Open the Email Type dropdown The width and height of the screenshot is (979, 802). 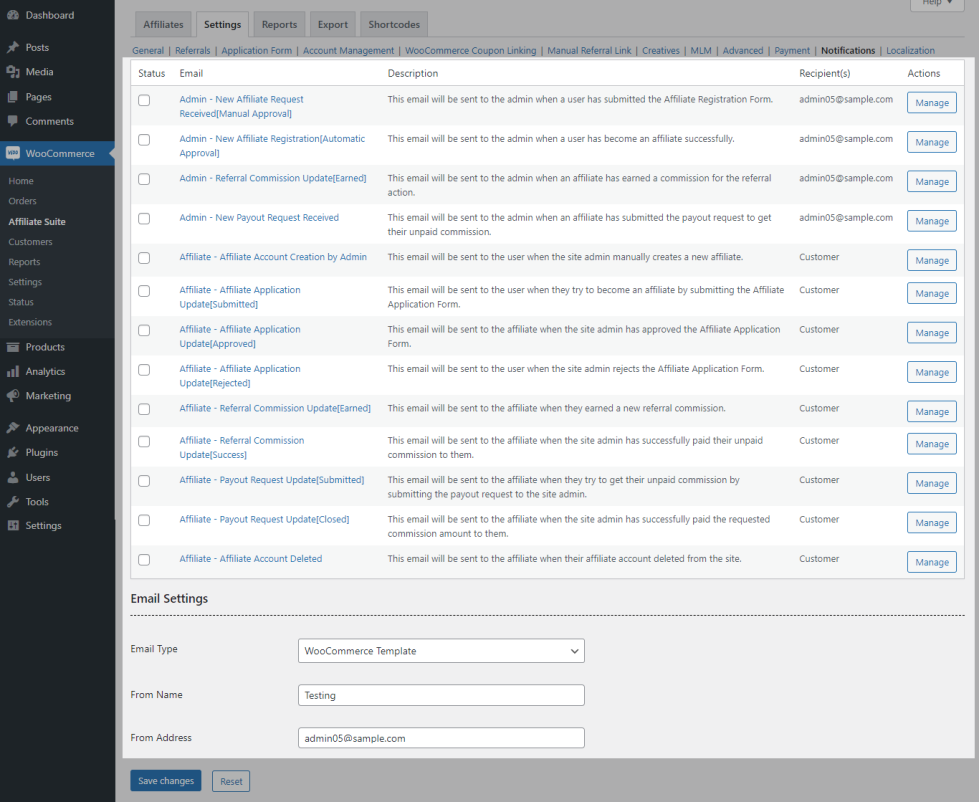click(441, 651)
